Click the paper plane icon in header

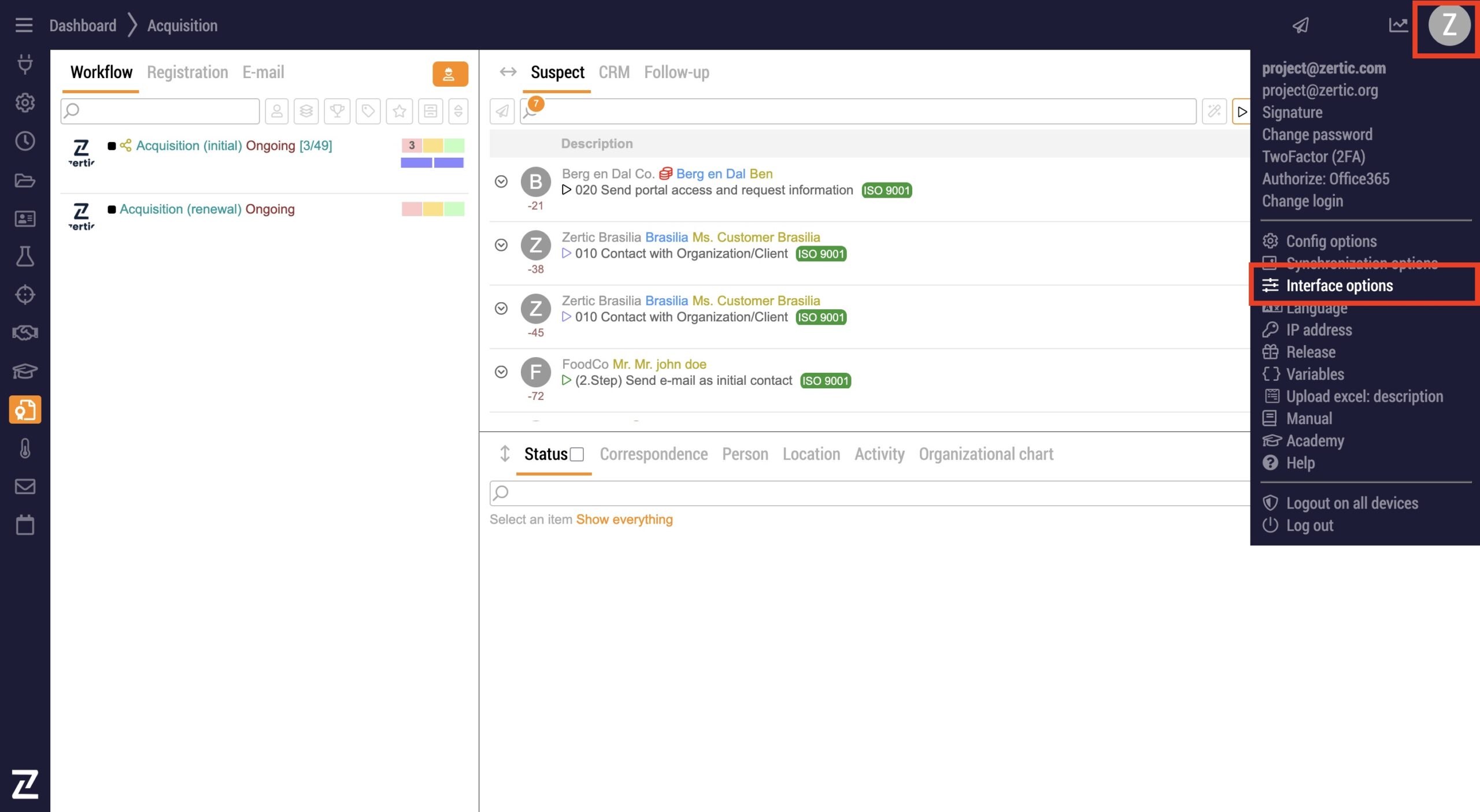coord(1300,25)
